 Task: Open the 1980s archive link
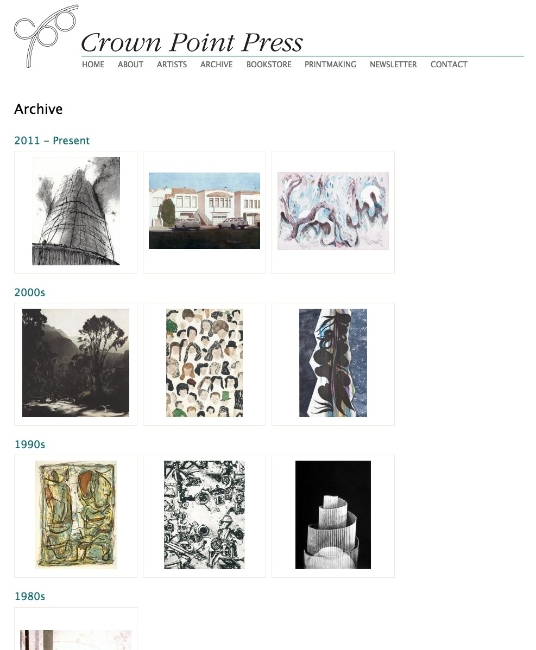tap(29, 596)
